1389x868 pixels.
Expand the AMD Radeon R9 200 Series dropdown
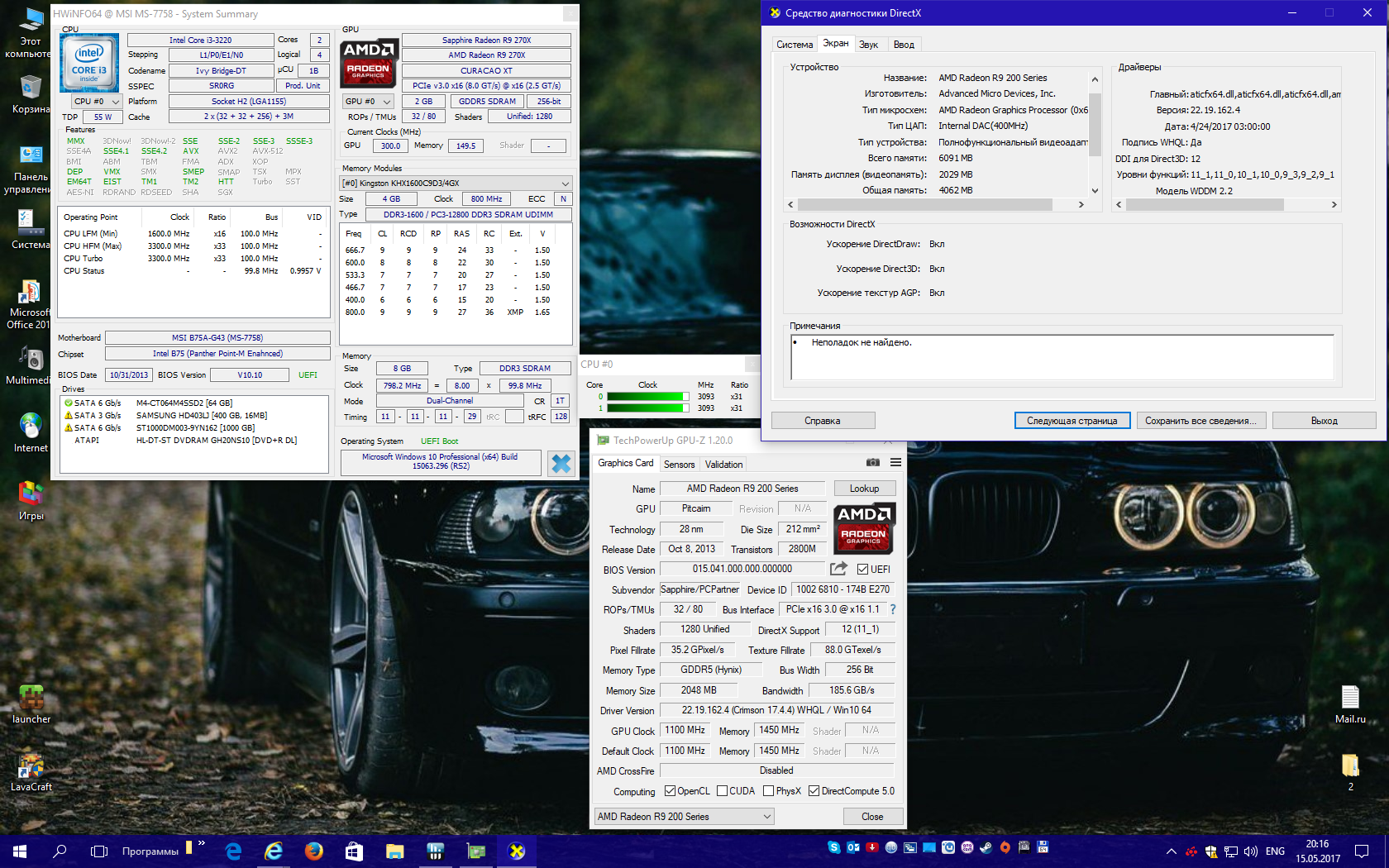point(685,817)
